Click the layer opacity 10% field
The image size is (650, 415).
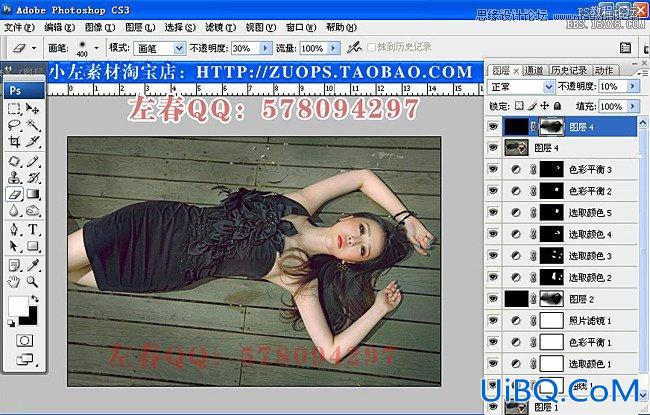[612, 86]
